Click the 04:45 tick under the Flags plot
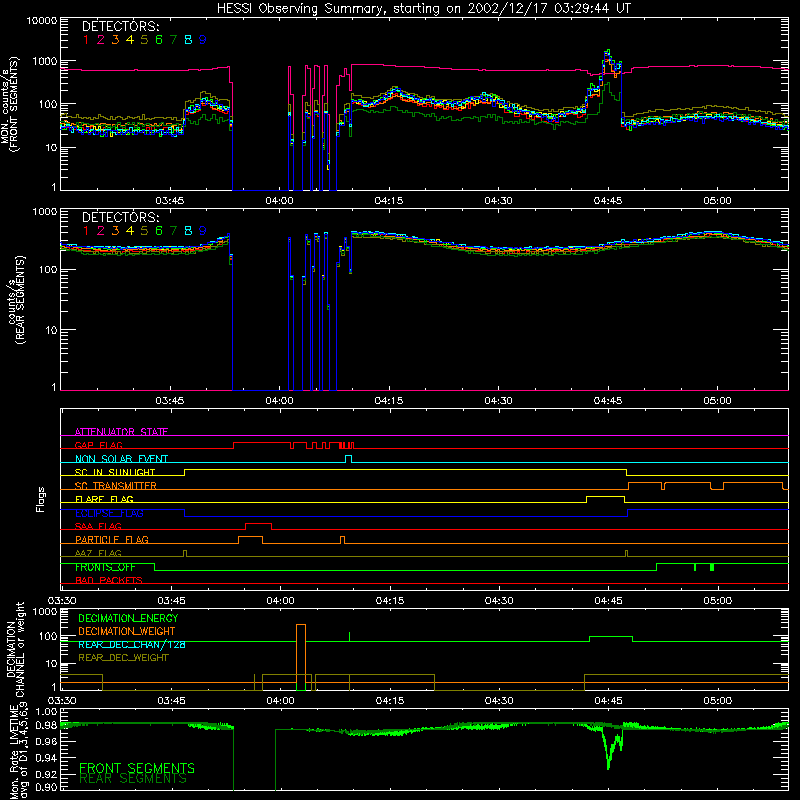 [x=608, y=601]
